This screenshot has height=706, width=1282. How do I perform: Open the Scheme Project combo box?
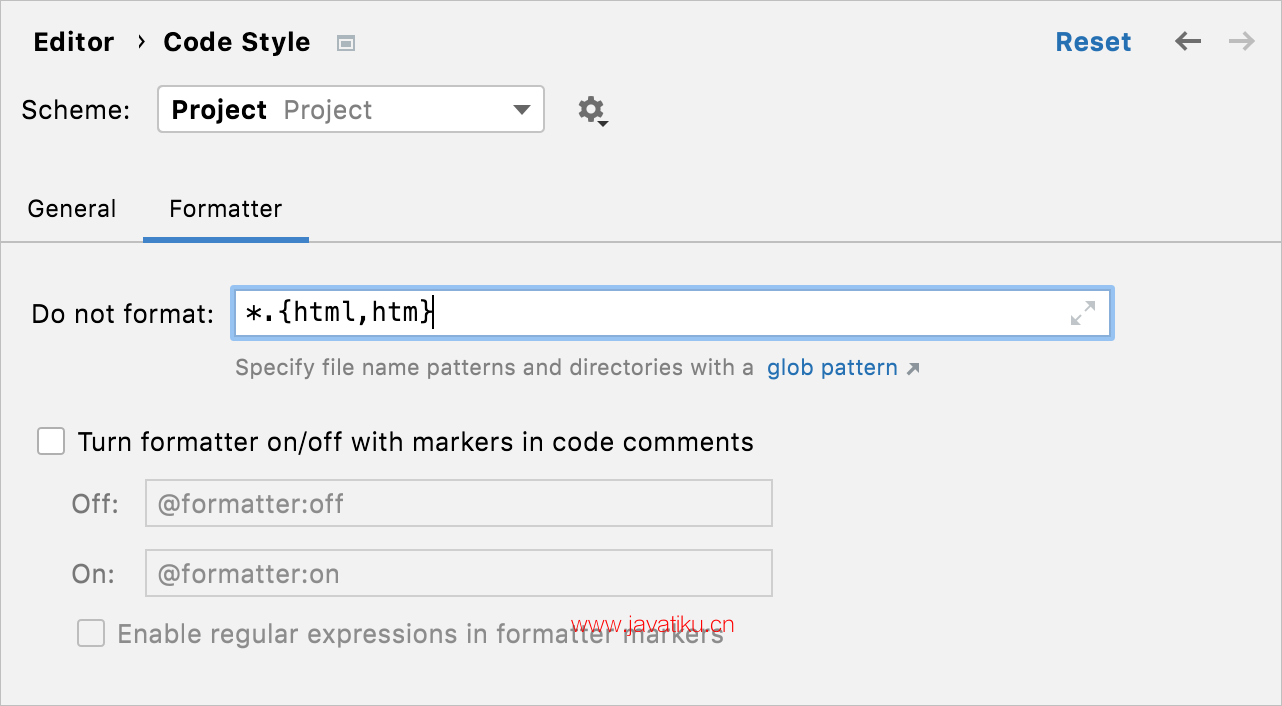pyautogui.click(x=351, y=110)
